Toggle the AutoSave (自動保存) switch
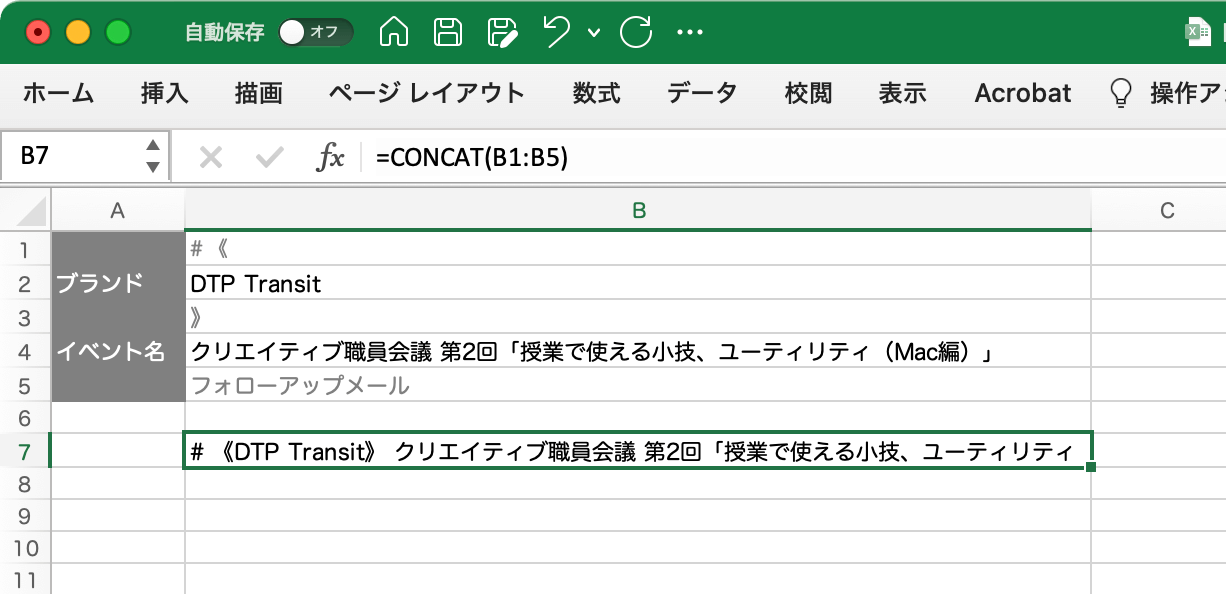The width and height of the screenshot is (1226, 594). pyautogui.click(x=315, y=32)
